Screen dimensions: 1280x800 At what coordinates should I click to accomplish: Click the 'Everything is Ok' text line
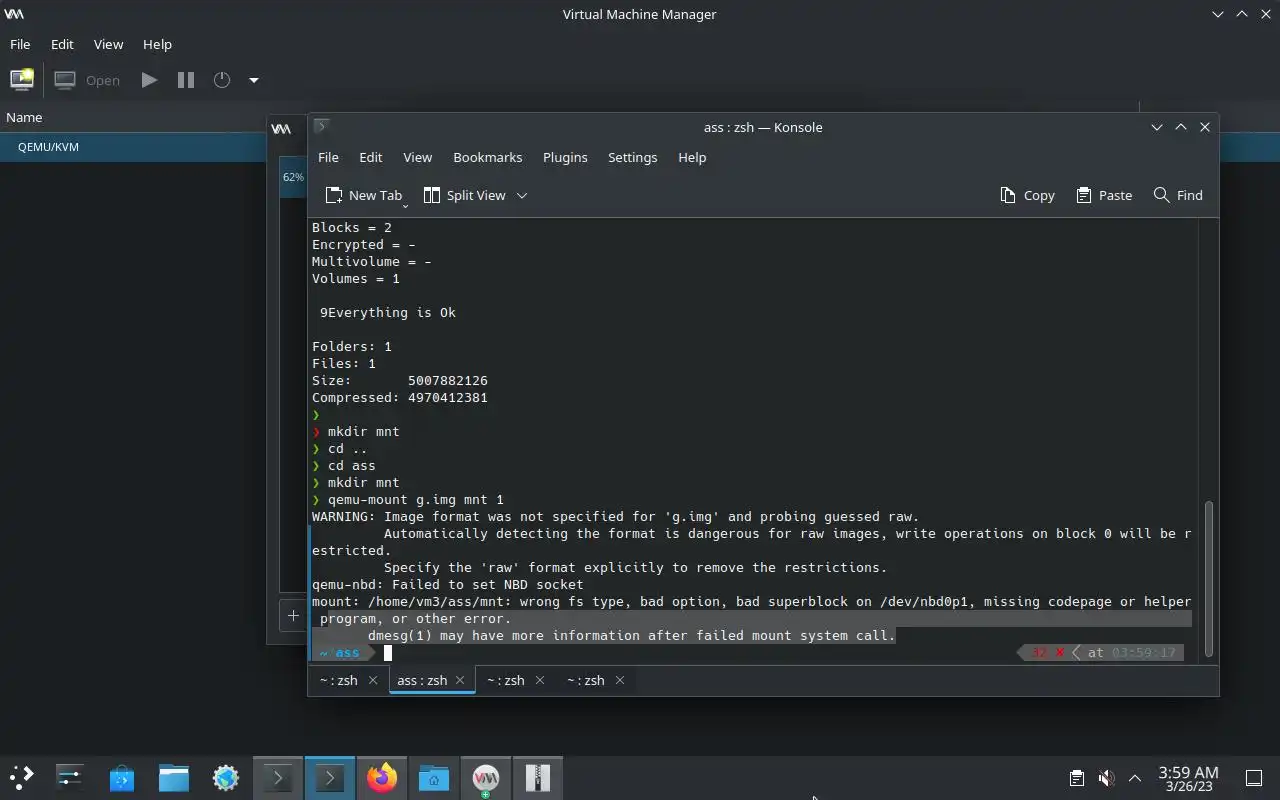click(x=388, y=313)
